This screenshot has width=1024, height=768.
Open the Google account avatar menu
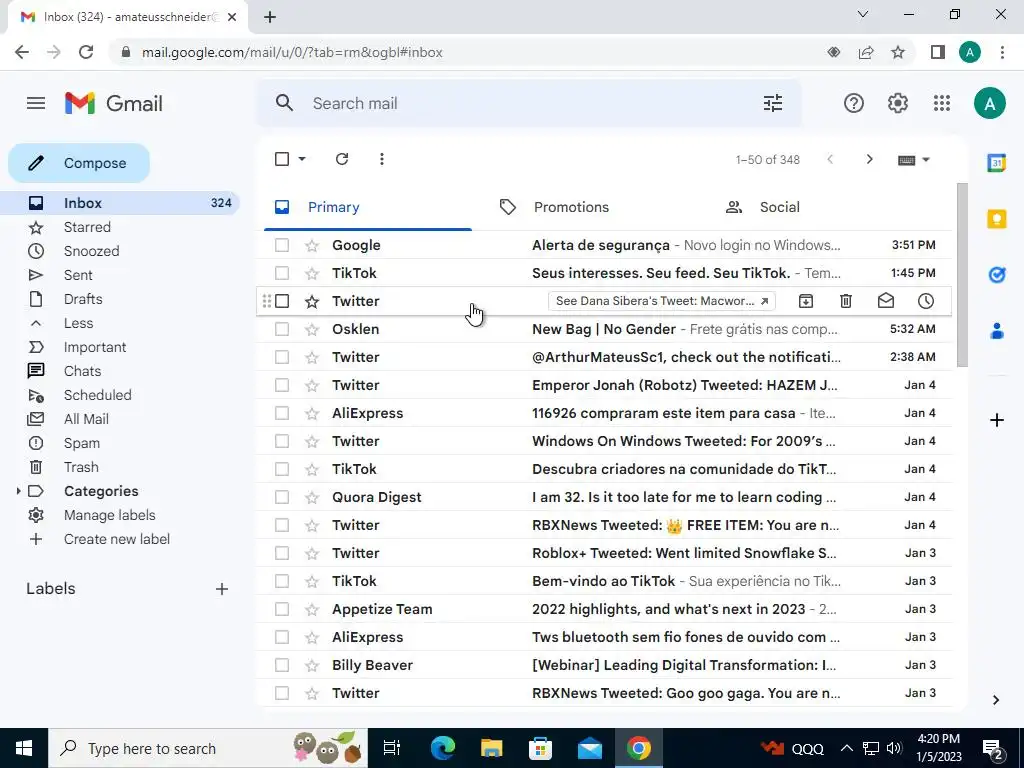[x=990, y=103]
